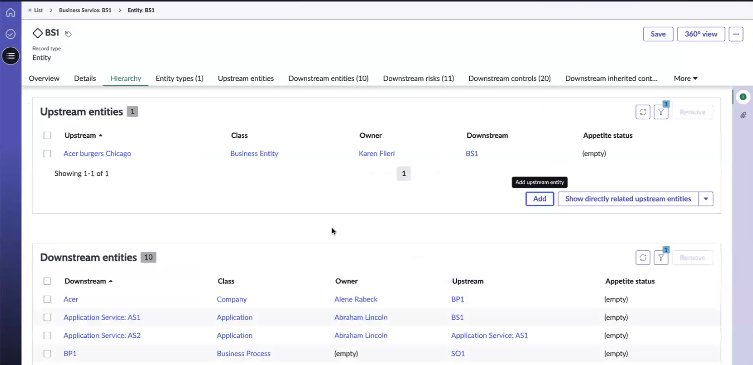Sort by Upstream column header

83,135
